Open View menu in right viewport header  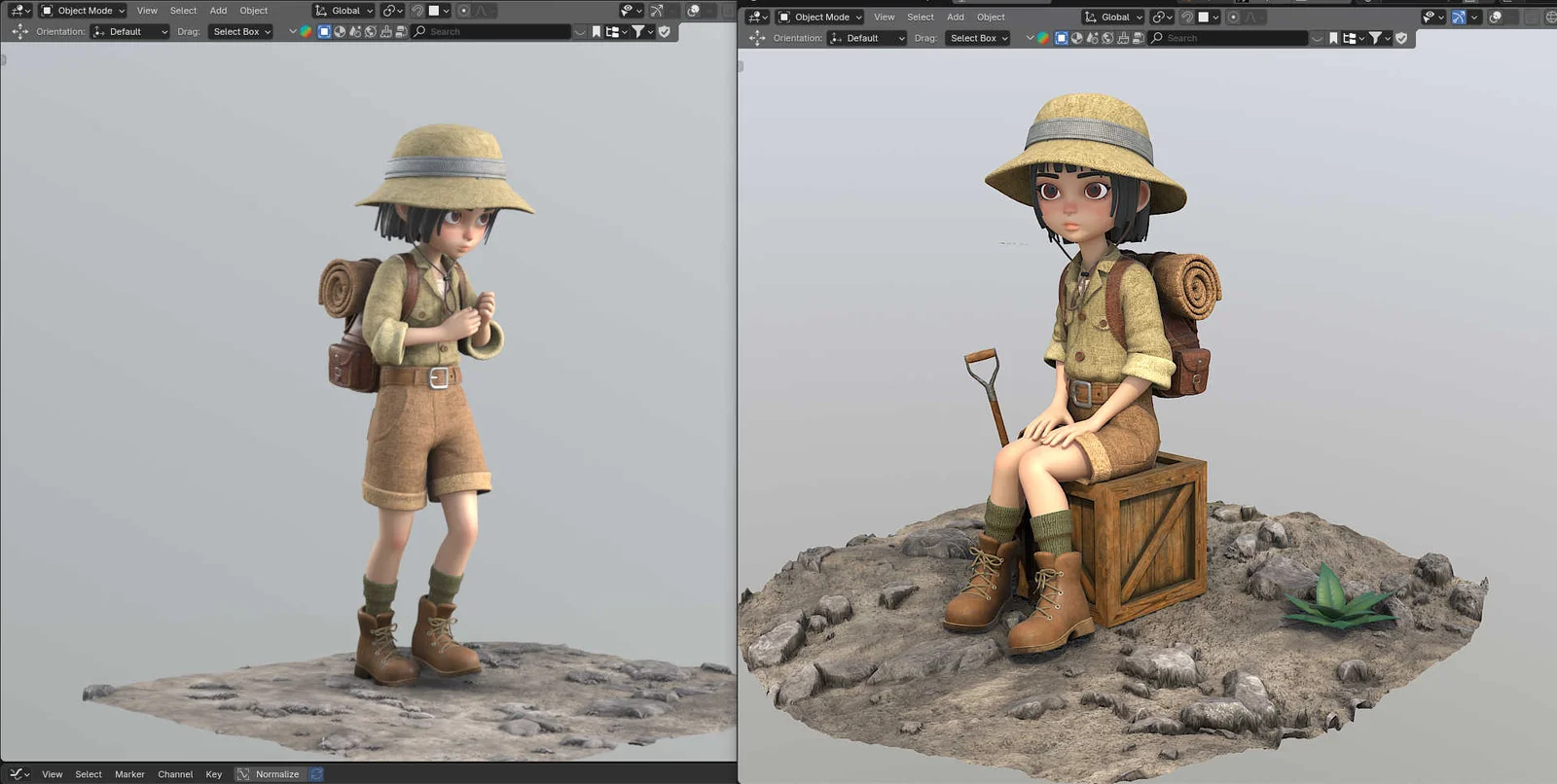click(x=884, y=17)
